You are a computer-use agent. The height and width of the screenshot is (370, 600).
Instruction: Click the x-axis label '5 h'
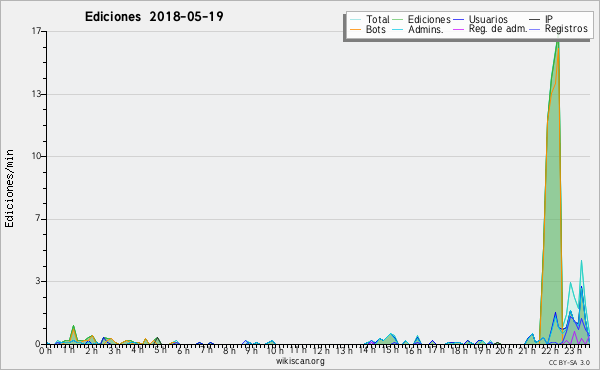click(x=160, y=350)
